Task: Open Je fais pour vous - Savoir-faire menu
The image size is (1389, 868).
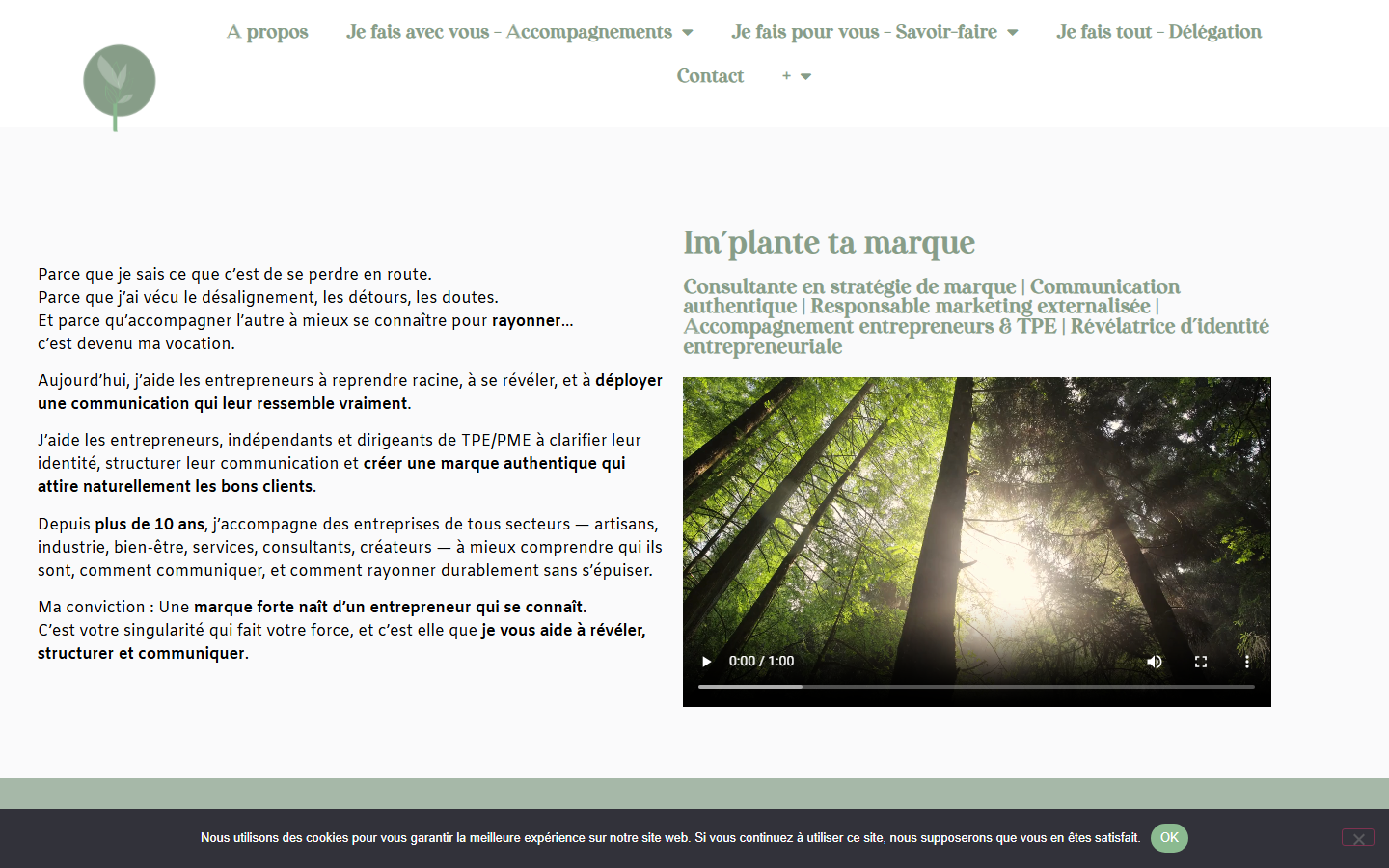Action: (x=864, y=32)
